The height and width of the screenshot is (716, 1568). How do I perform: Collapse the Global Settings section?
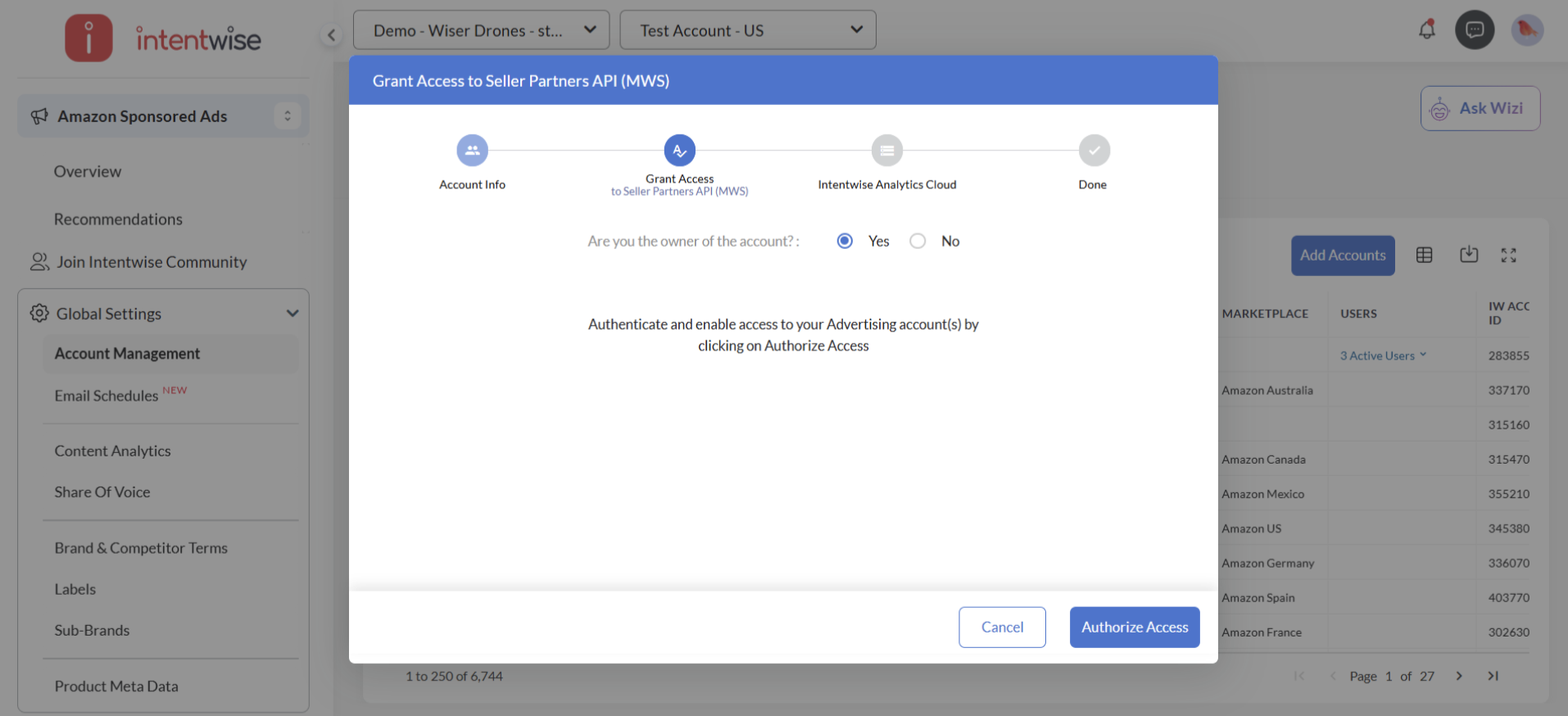pos(292,314)
